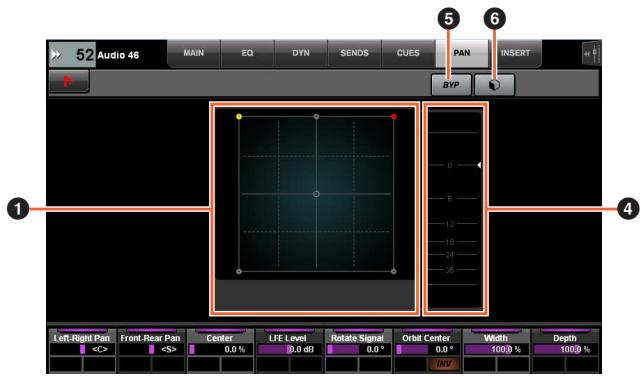Screen dimensions: 643x376
Task: Open the SENDS tab
Action: tap(354, 53)
